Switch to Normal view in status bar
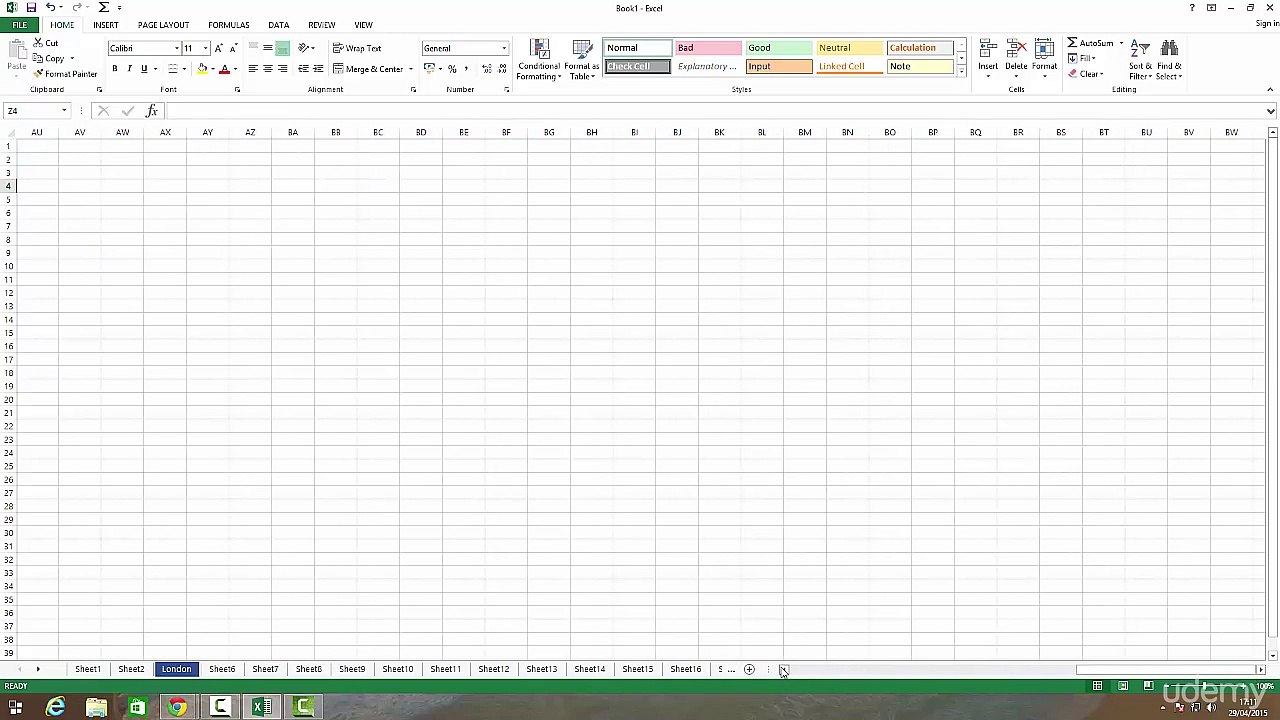Image resolution: width=1280 pixels, height=720 pixels. point(1097,686)
